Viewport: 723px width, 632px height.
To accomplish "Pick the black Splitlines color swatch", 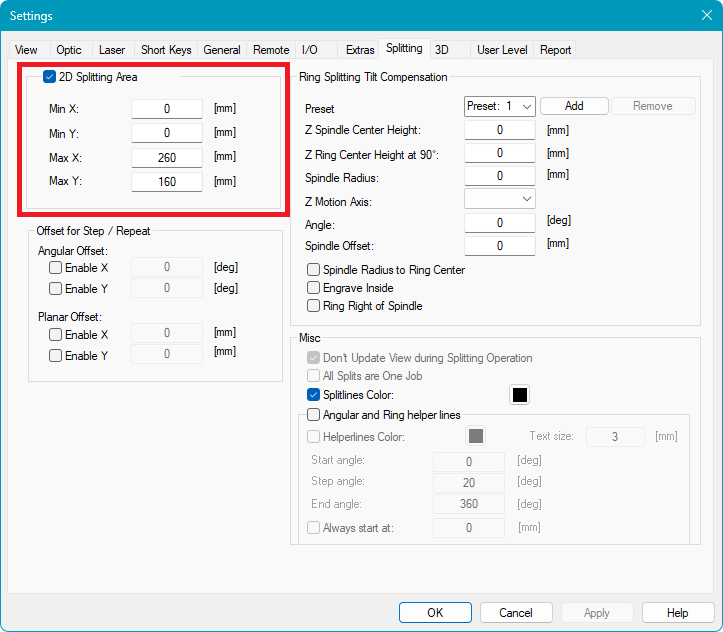I will 520,395.
